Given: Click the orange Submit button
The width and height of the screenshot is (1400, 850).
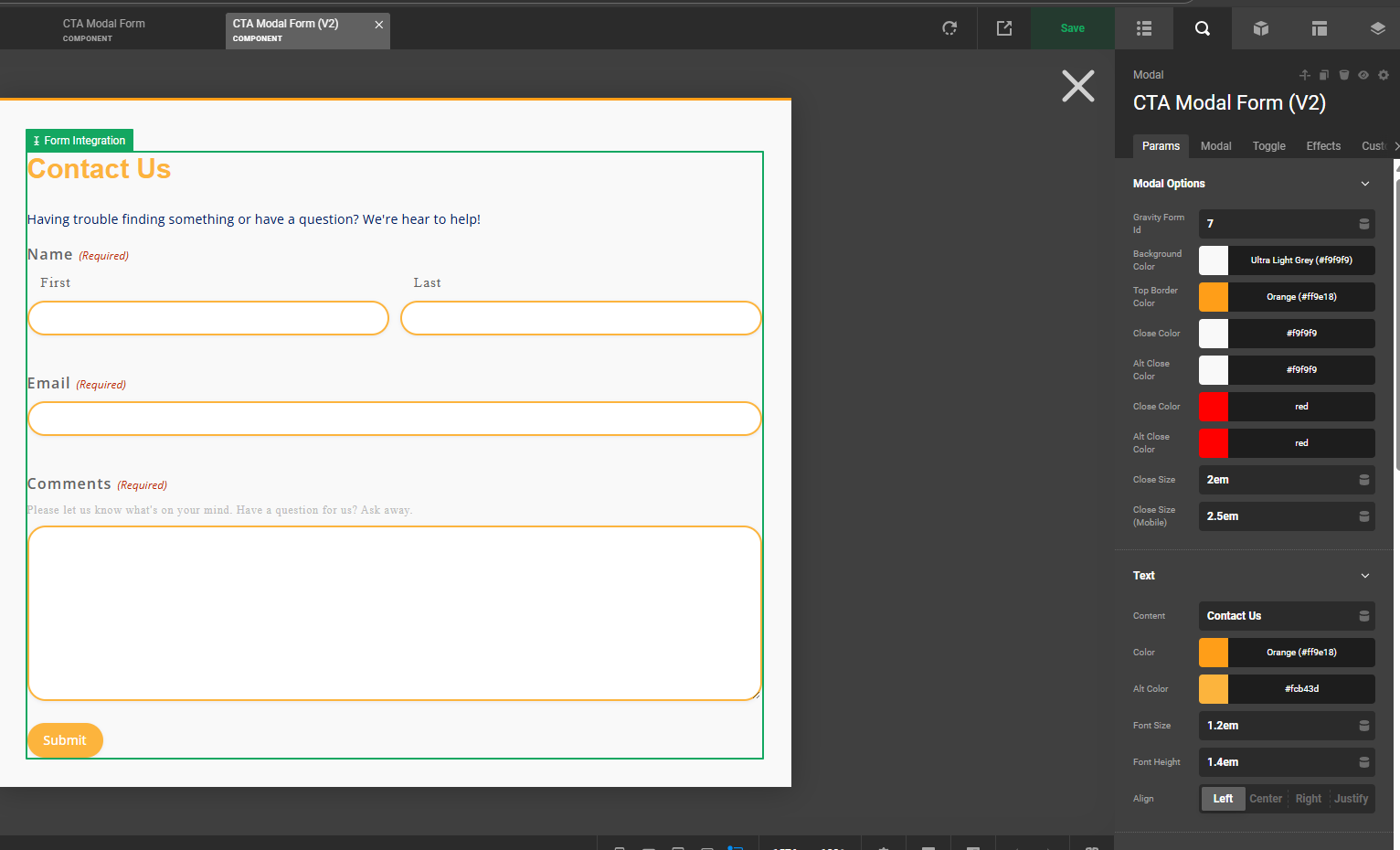Looking at the screenshot, I should 65,740.
